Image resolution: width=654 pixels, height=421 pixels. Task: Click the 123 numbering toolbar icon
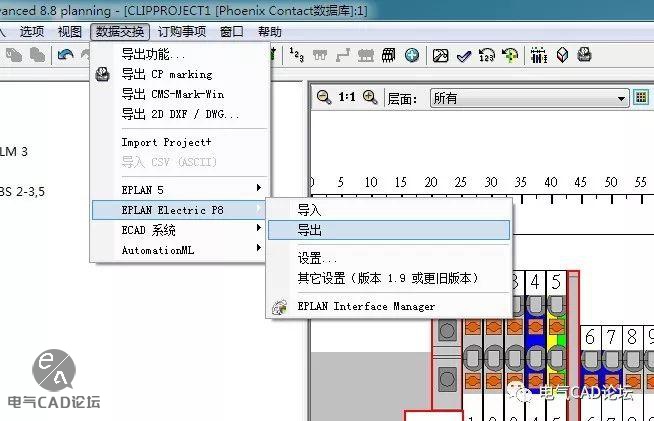297,55
